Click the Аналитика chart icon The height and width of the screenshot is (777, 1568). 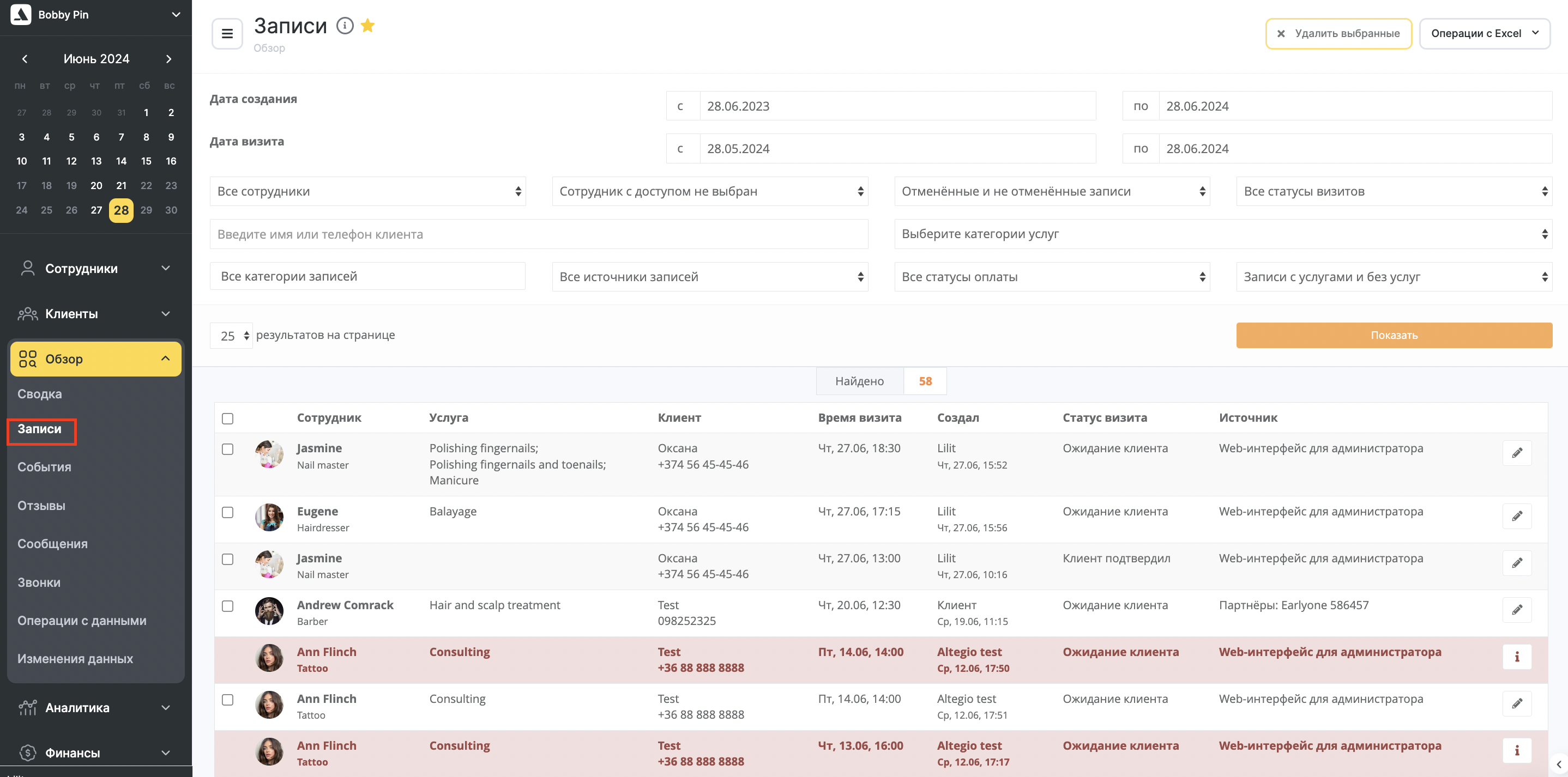(x=27, y=708)
